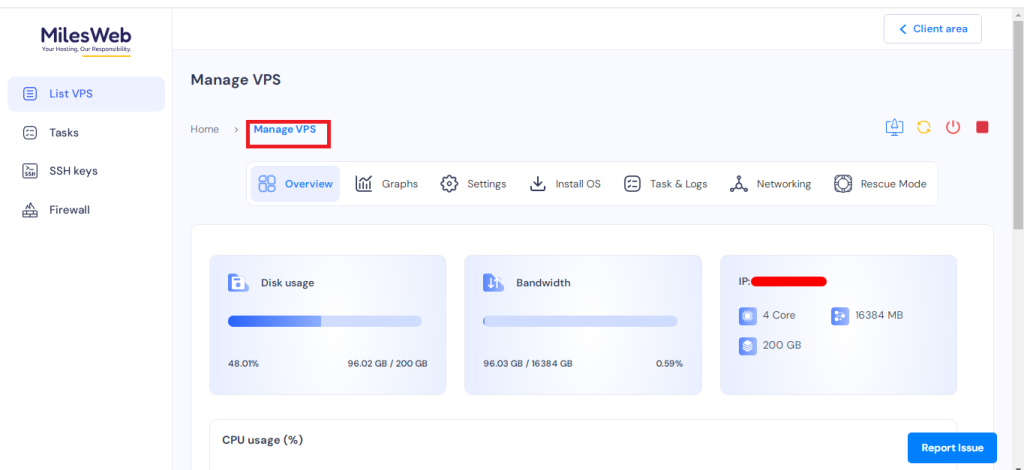
Task: Click the Home breadcrumb link
Action: coord(205,129)
